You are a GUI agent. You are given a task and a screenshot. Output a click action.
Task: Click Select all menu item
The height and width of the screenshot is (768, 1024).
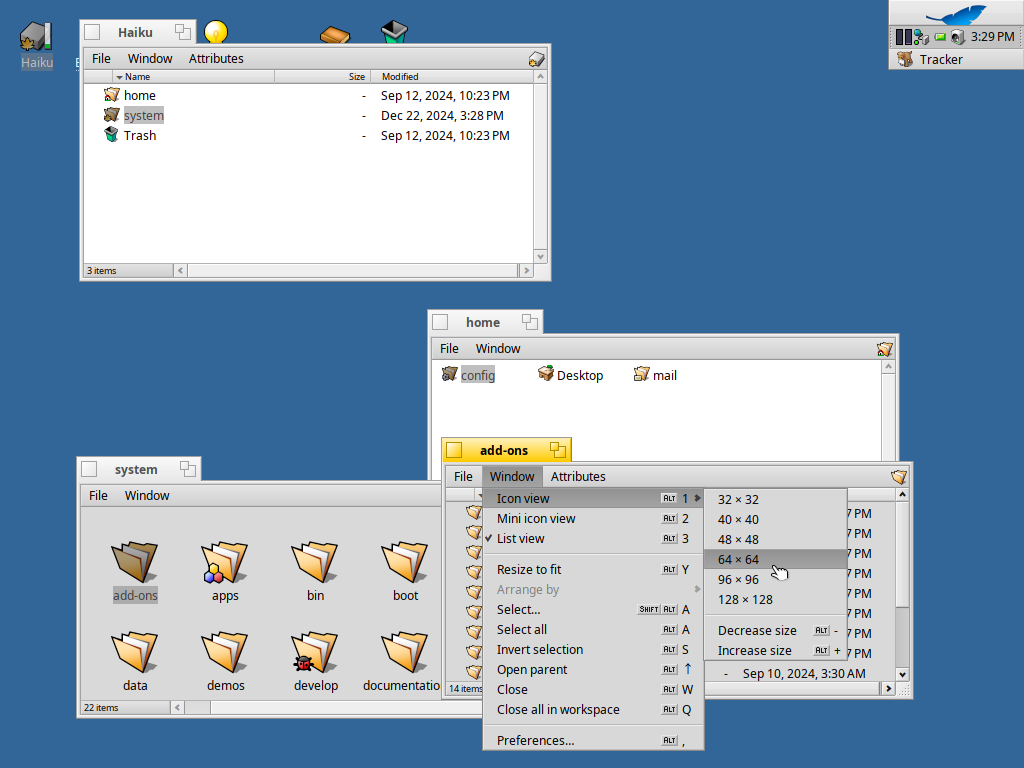point(593,630)
